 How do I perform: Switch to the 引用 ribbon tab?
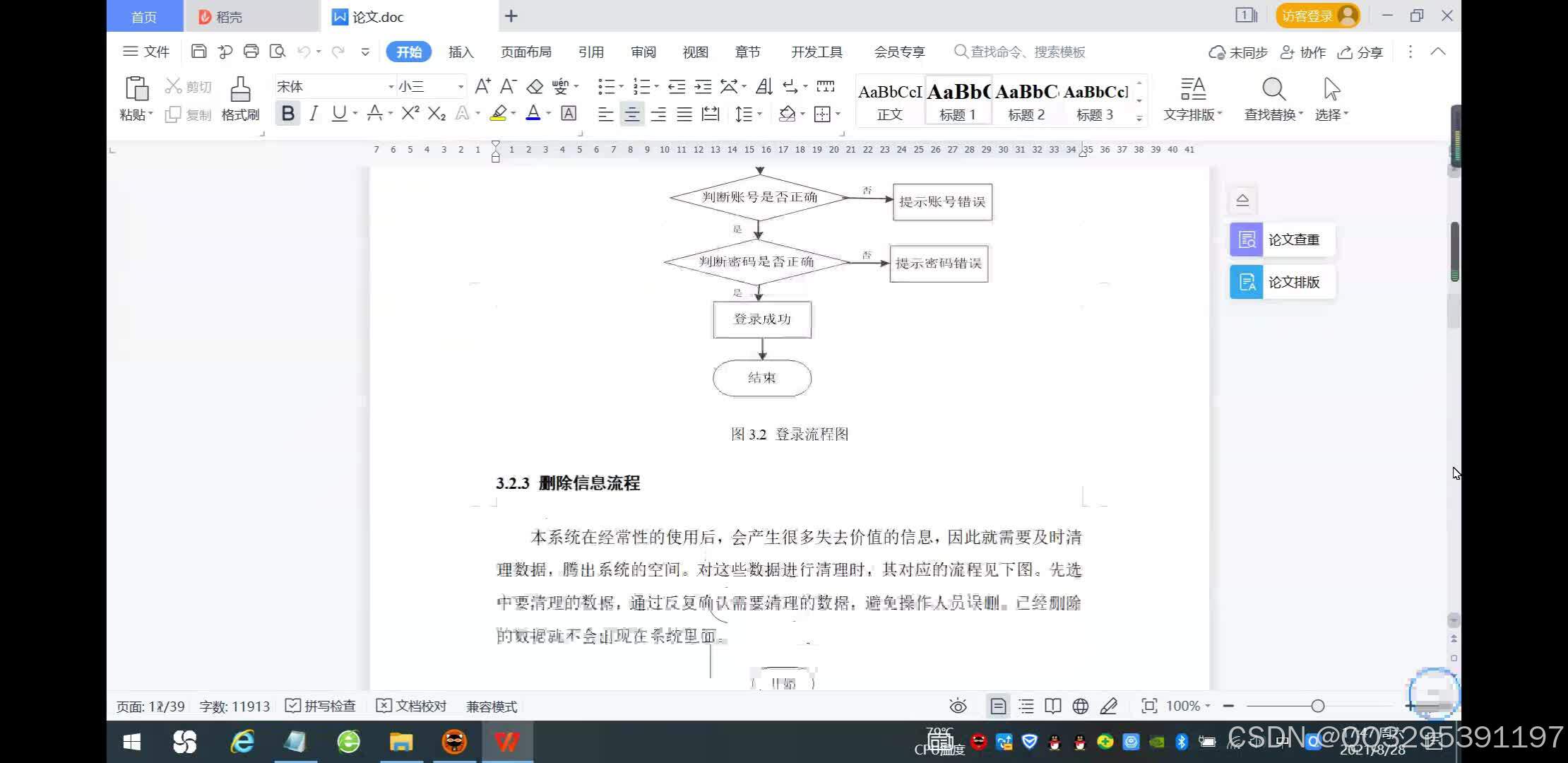coord(590,52)
